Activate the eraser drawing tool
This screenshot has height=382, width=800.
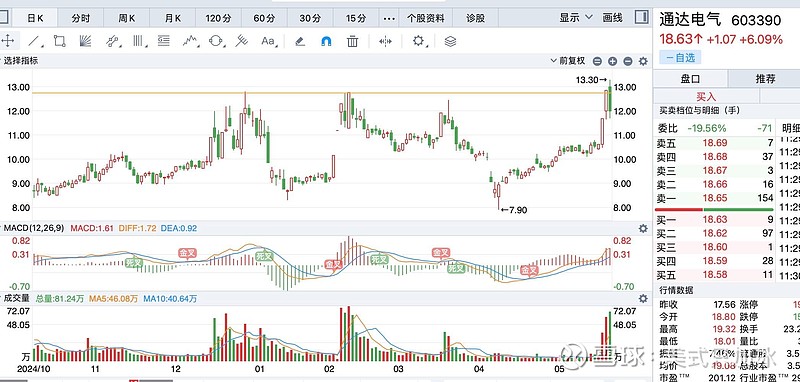click(300, 41)
